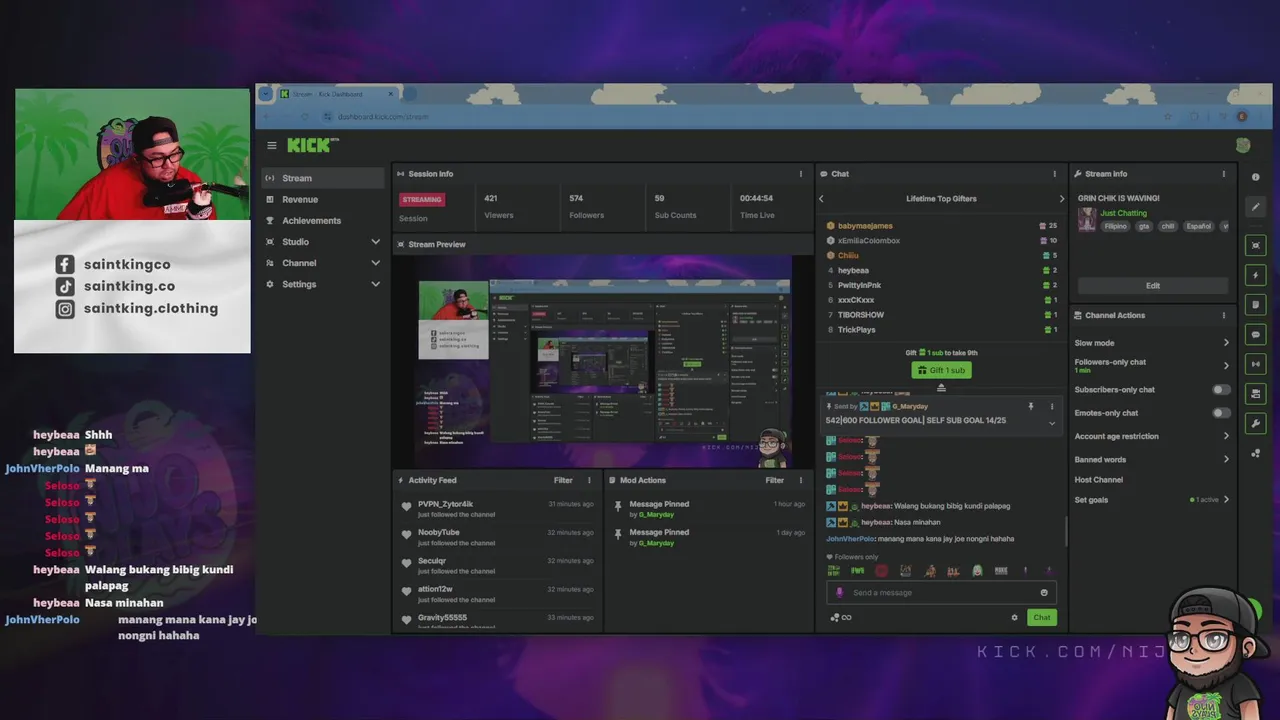1280x720 pixels.
Task: Open the info icon in right toolbar
Action: (x=1256, y=177)
